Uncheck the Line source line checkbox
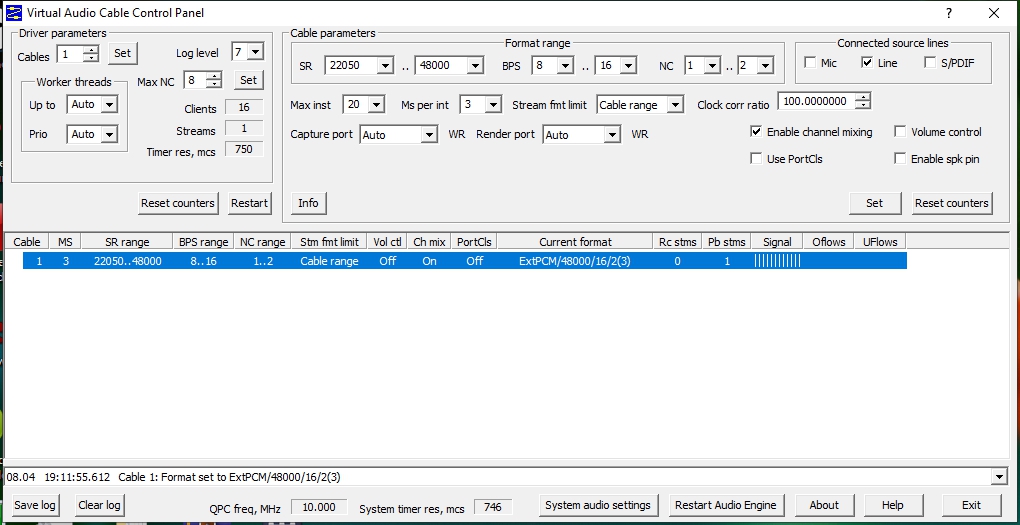The image size is (1020, 525). [868, 63]
